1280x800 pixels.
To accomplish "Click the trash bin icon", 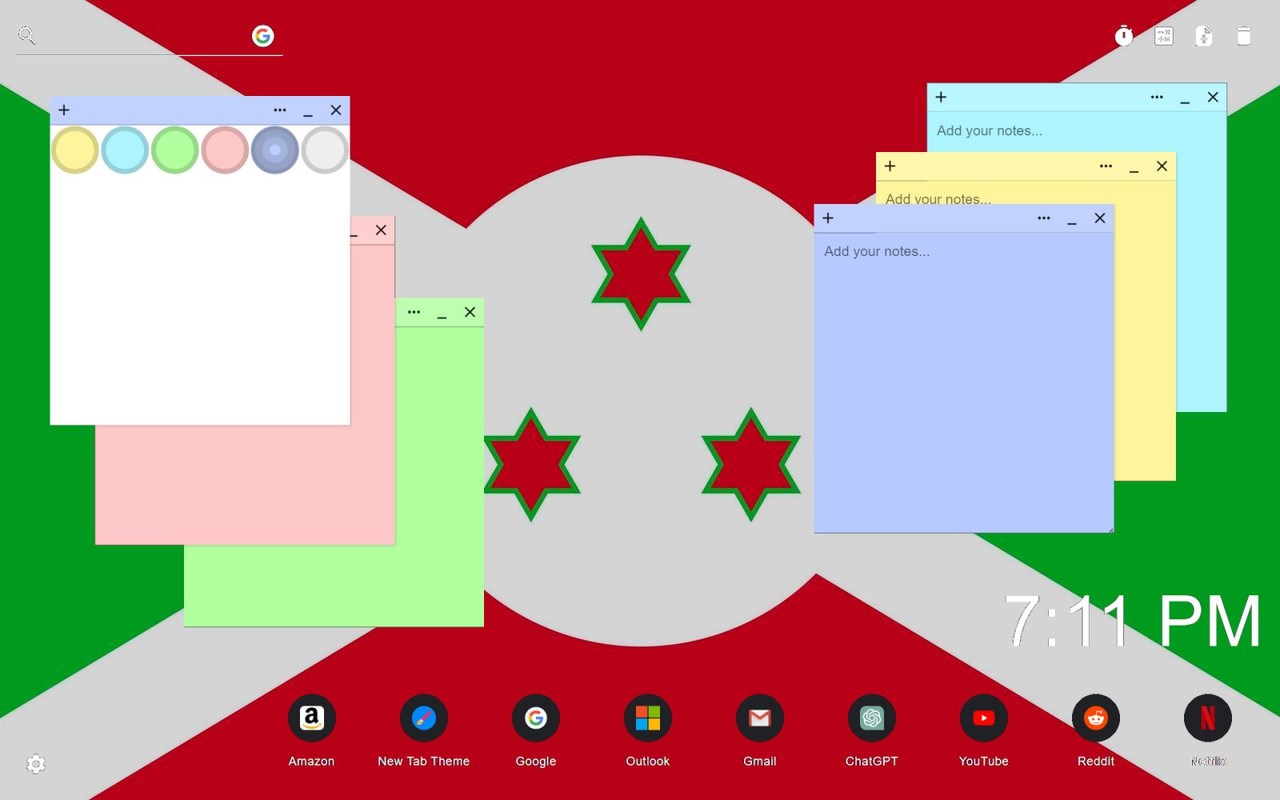I will pyautogui.click(x=1244, y=36).
